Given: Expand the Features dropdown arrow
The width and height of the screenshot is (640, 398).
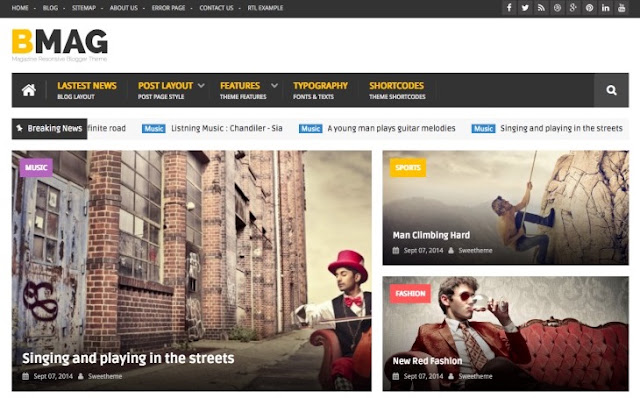Looking at the screenshot, I should (x=274, y=86).
